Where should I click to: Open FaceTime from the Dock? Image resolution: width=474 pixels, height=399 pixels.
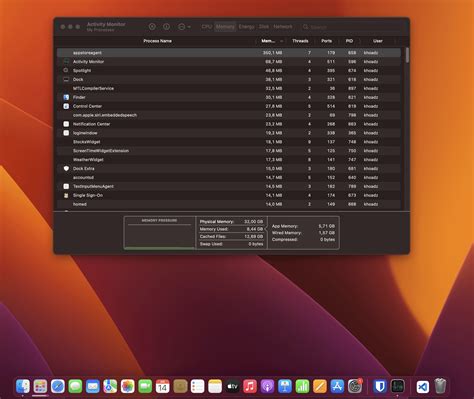(145, 386)
